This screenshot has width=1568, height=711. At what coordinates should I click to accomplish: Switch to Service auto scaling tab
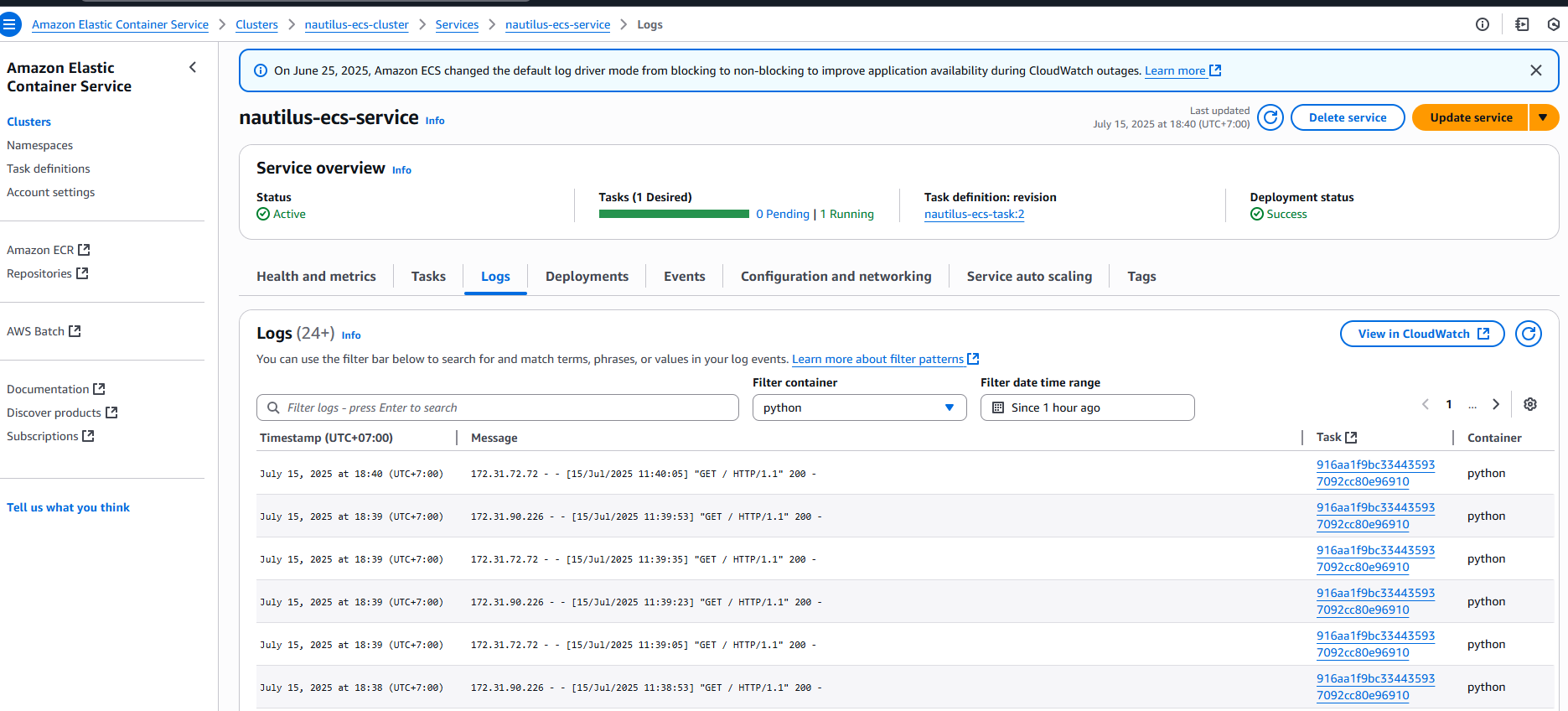point(1029,277)
